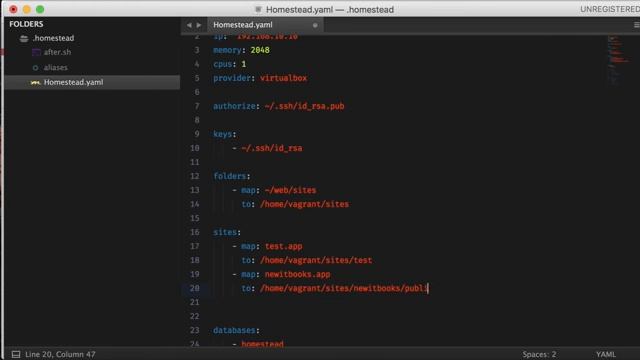Screen dimensions: 640x360
Task: Click the after.sh file type icon
Action: tap(36, 52)
